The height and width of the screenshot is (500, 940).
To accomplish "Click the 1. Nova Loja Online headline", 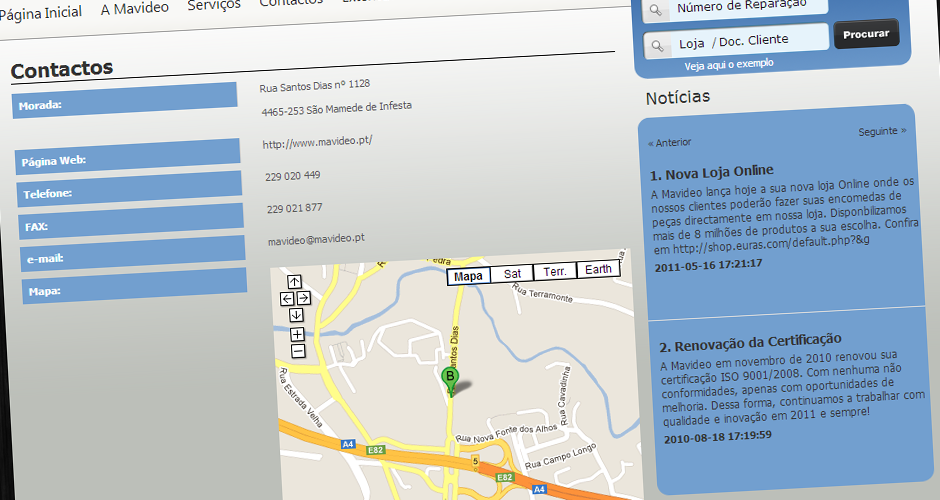I will click(712, 173).
